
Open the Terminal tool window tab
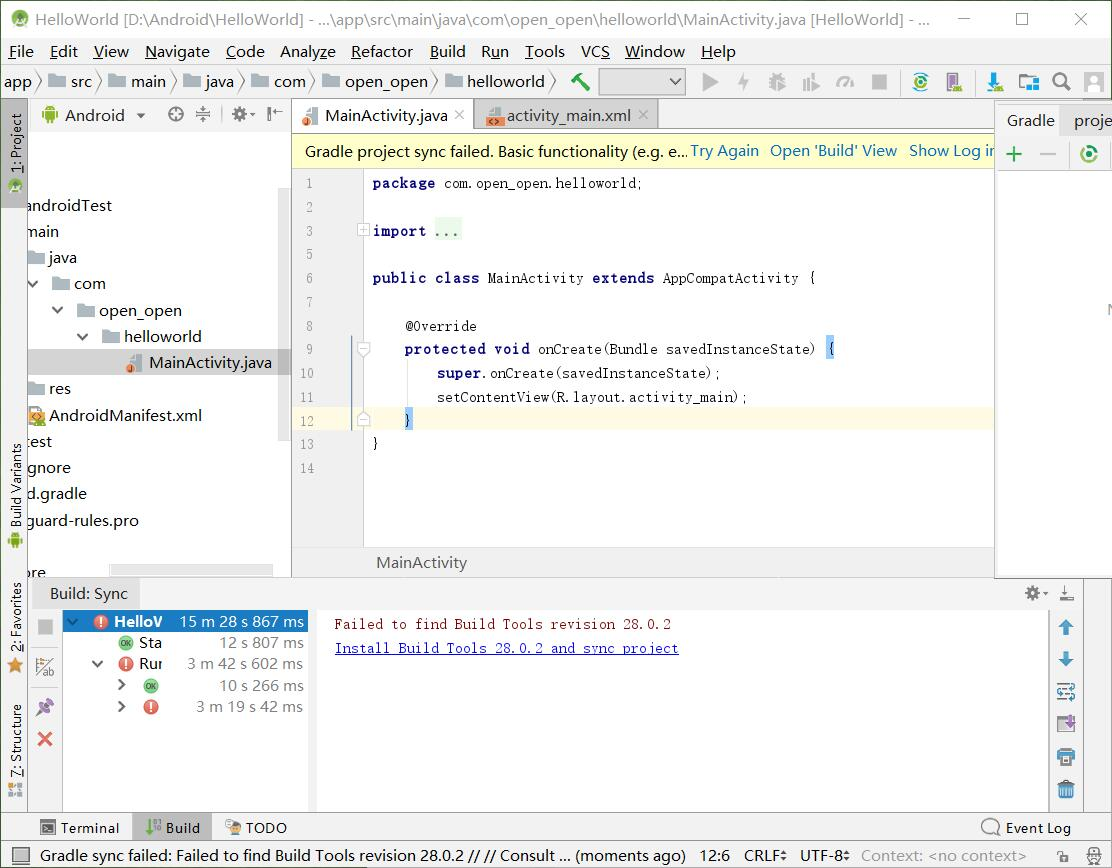click(80, 828)
